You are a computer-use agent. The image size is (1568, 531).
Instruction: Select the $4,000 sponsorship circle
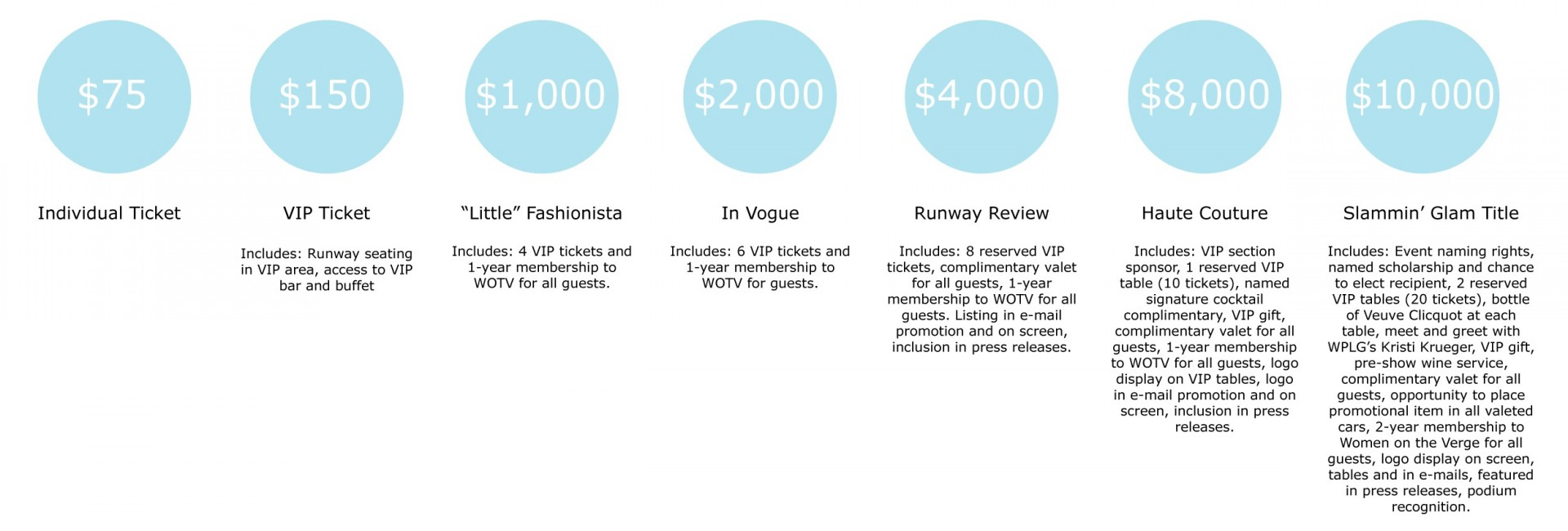981,96
